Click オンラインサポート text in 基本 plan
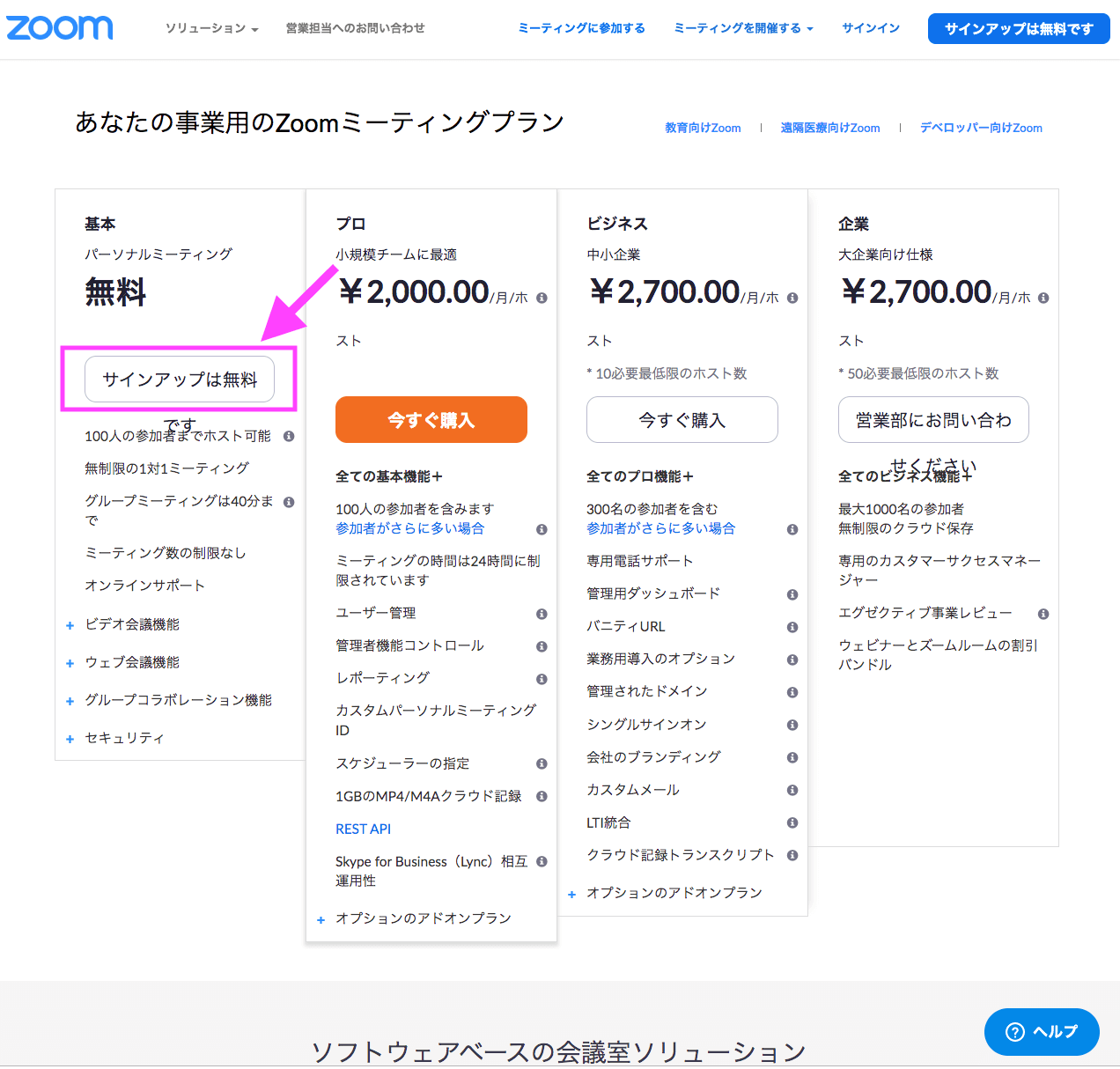Screen dimensions: 1120x1069 pyautogui.click(x=144, y=586)
